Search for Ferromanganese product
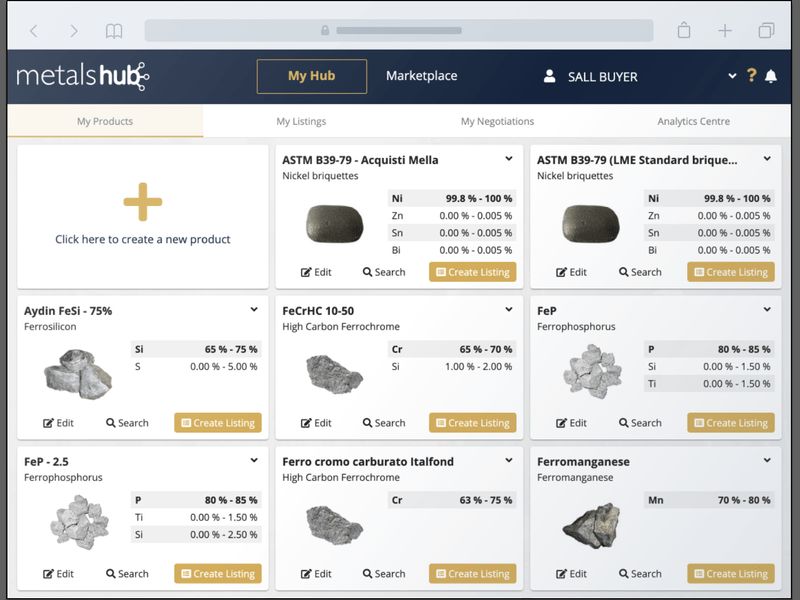800x600 pixels. 640,574
